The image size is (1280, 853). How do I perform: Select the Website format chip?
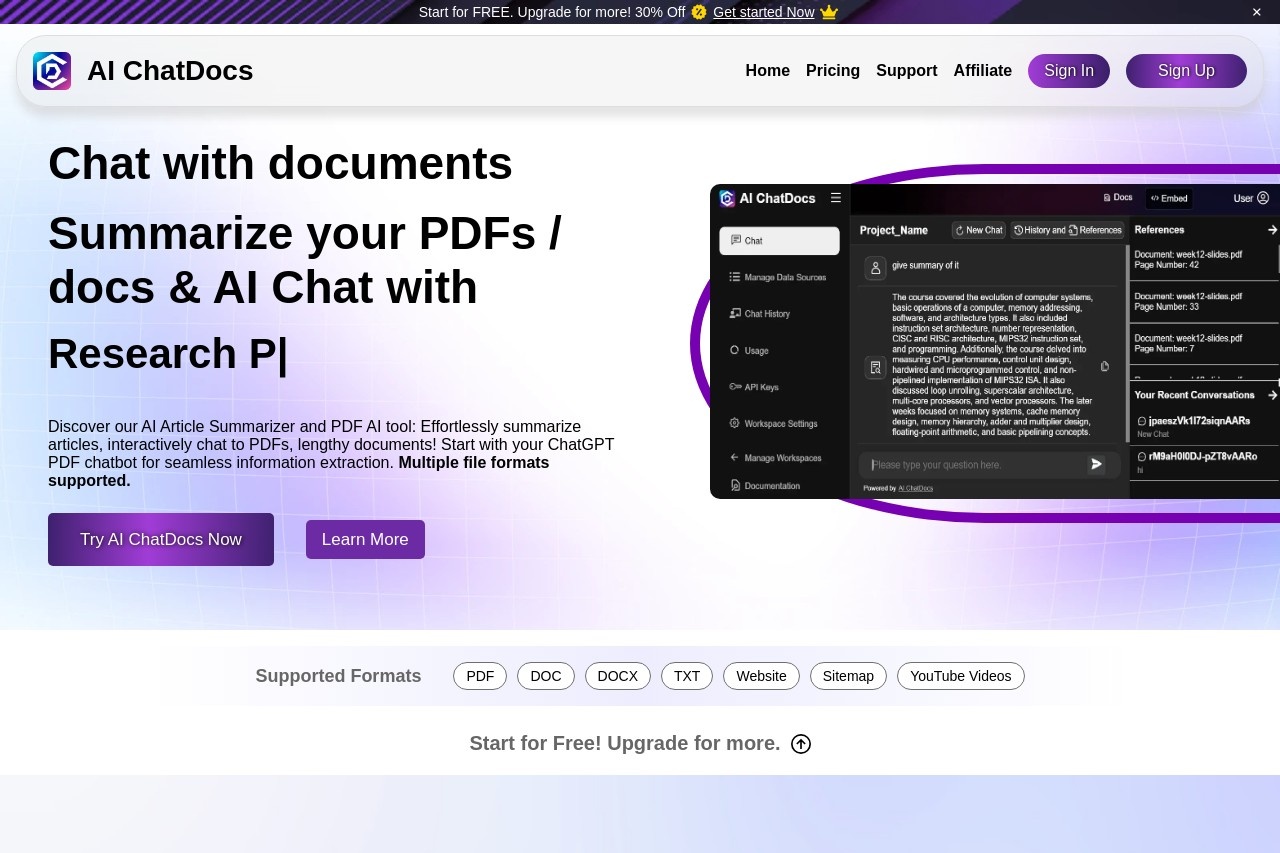762,676
